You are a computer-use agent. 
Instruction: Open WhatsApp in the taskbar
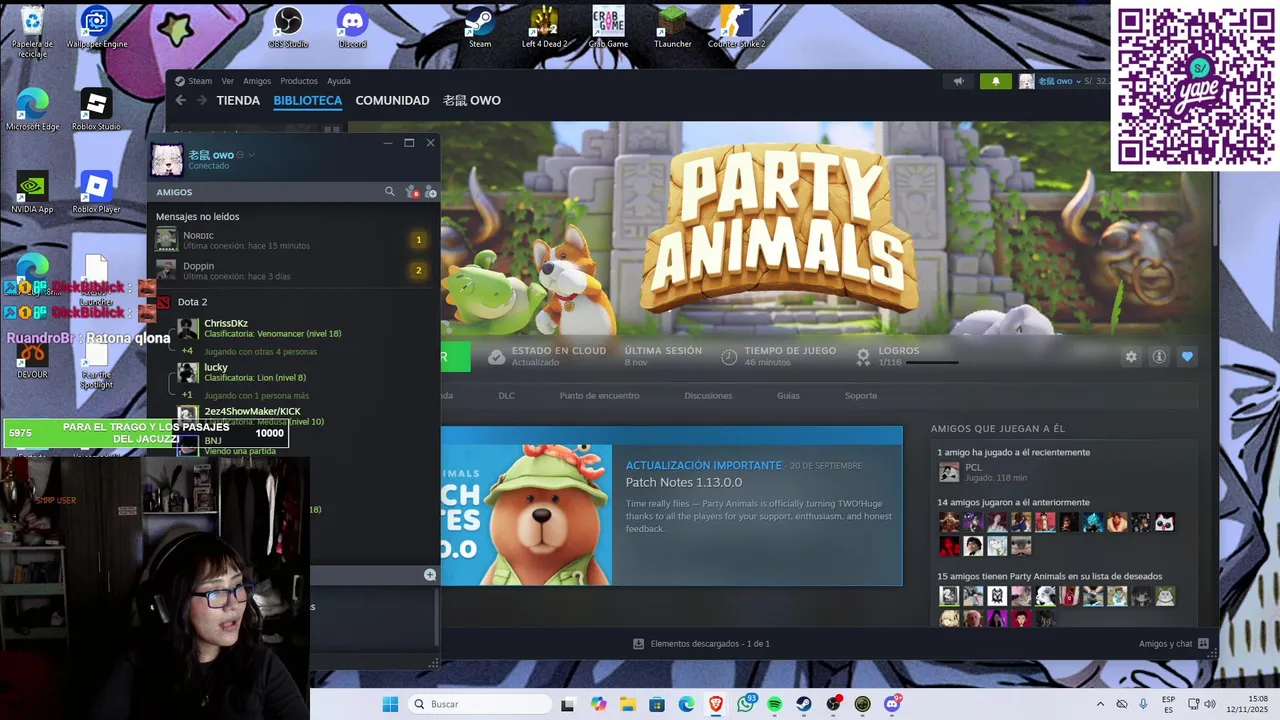745,704
